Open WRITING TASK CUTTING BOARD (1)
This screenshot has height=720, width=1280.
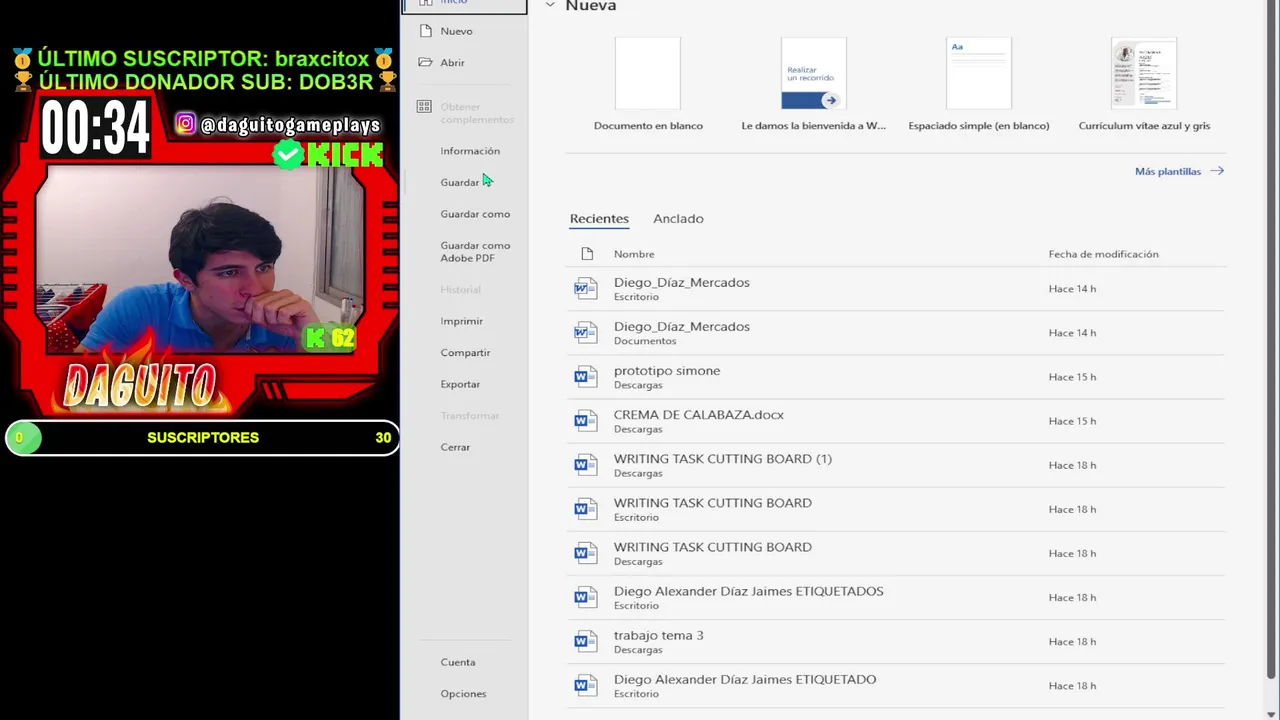coord(896,465)
